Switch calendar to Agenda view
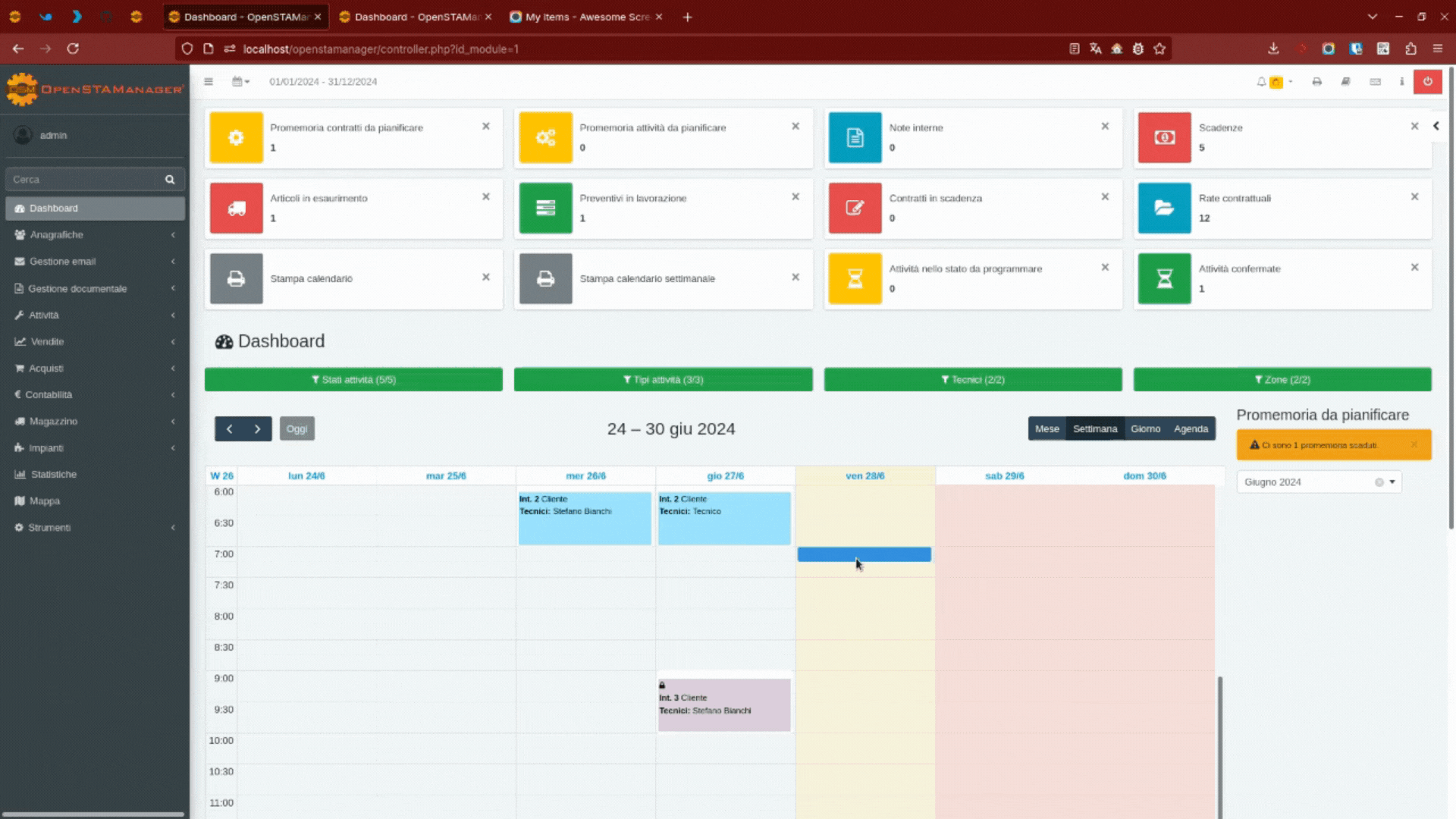Screen dimensions: 1456x819 (1191, 428)
